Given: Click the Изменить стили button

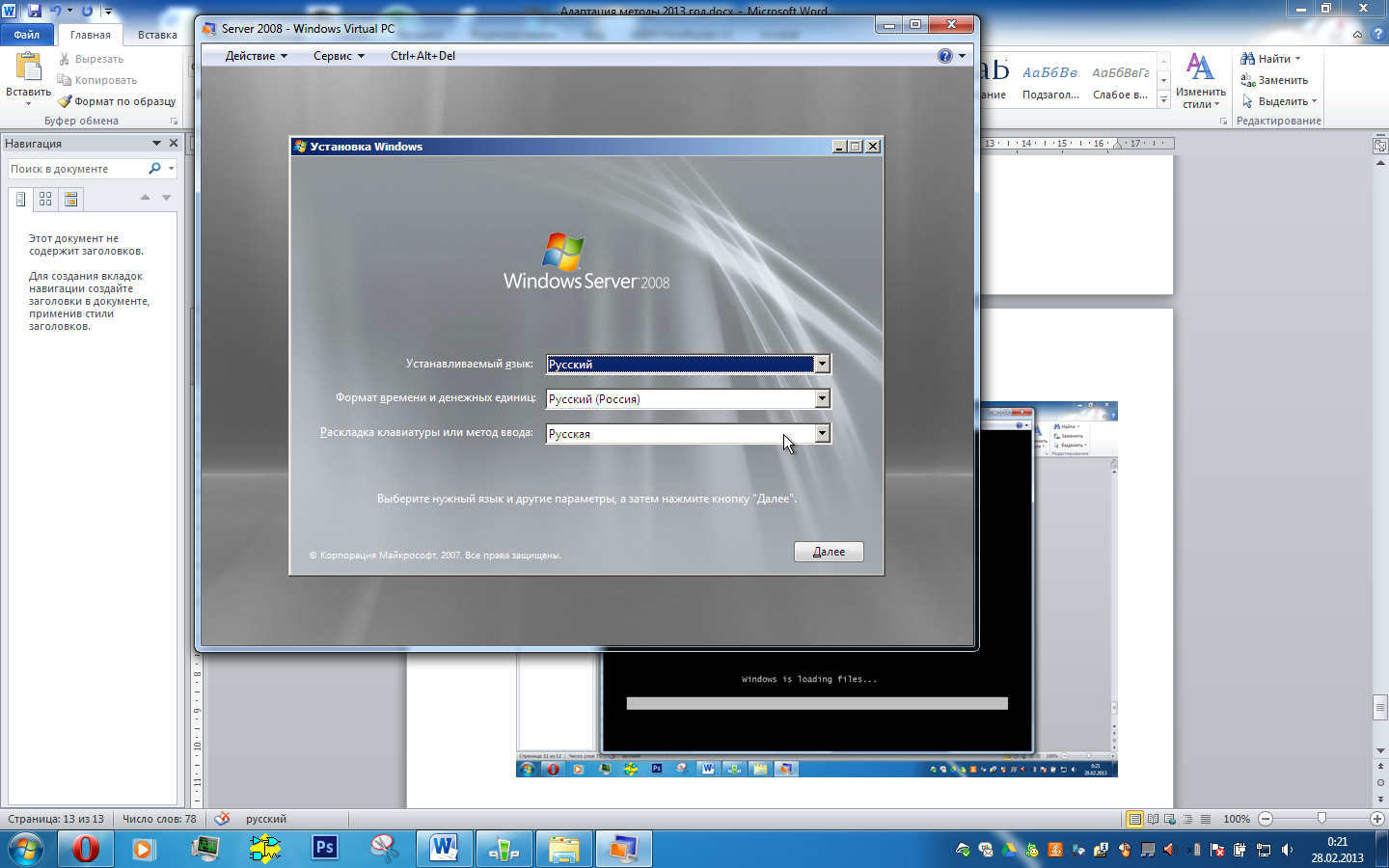Looking at the screenshot, I should (1200, 82).
